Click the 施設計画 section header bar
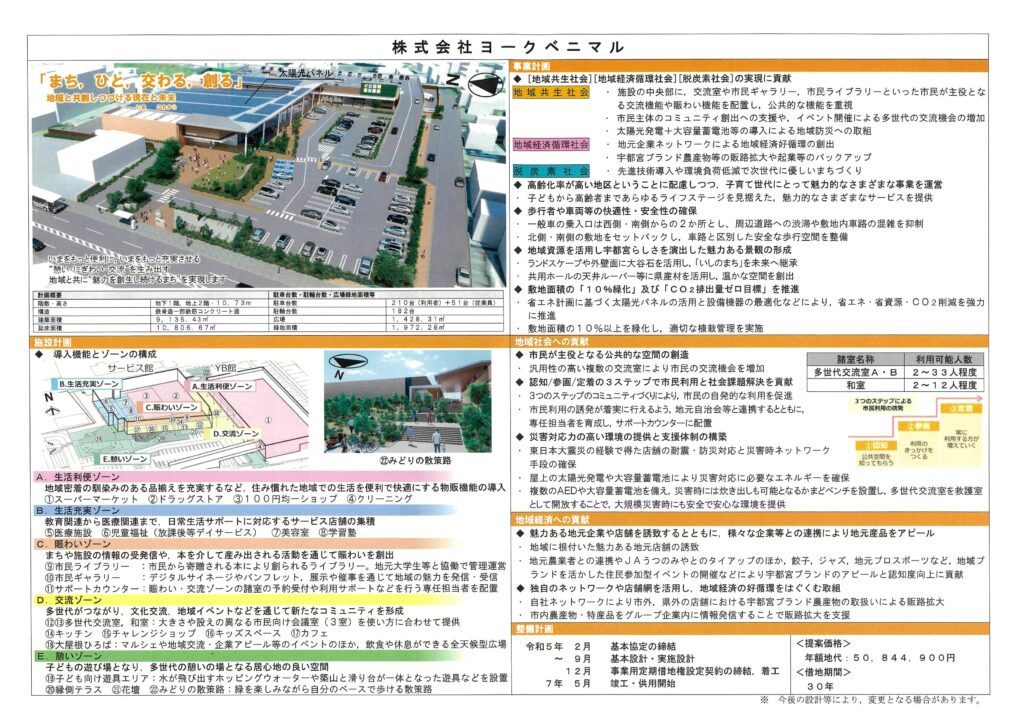Screen dimensions: 1024x724 click(270, 342)
